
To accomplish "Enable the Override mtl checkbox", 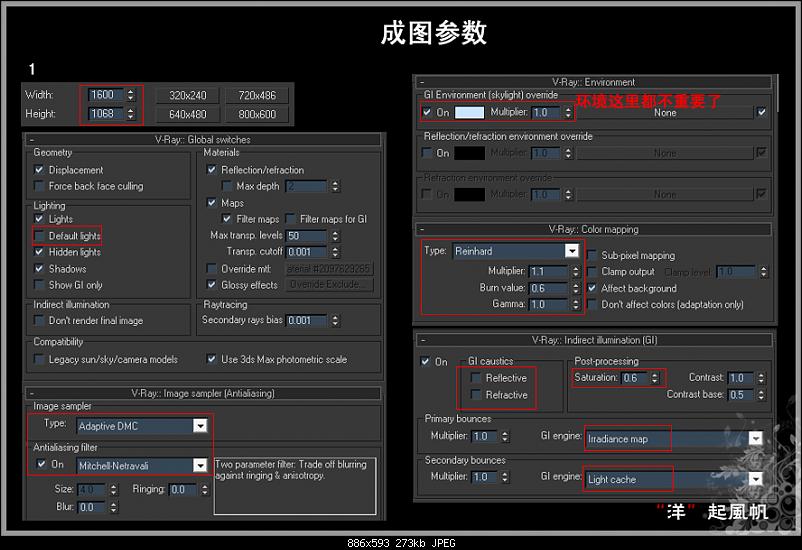I will (x=211, y=269).
